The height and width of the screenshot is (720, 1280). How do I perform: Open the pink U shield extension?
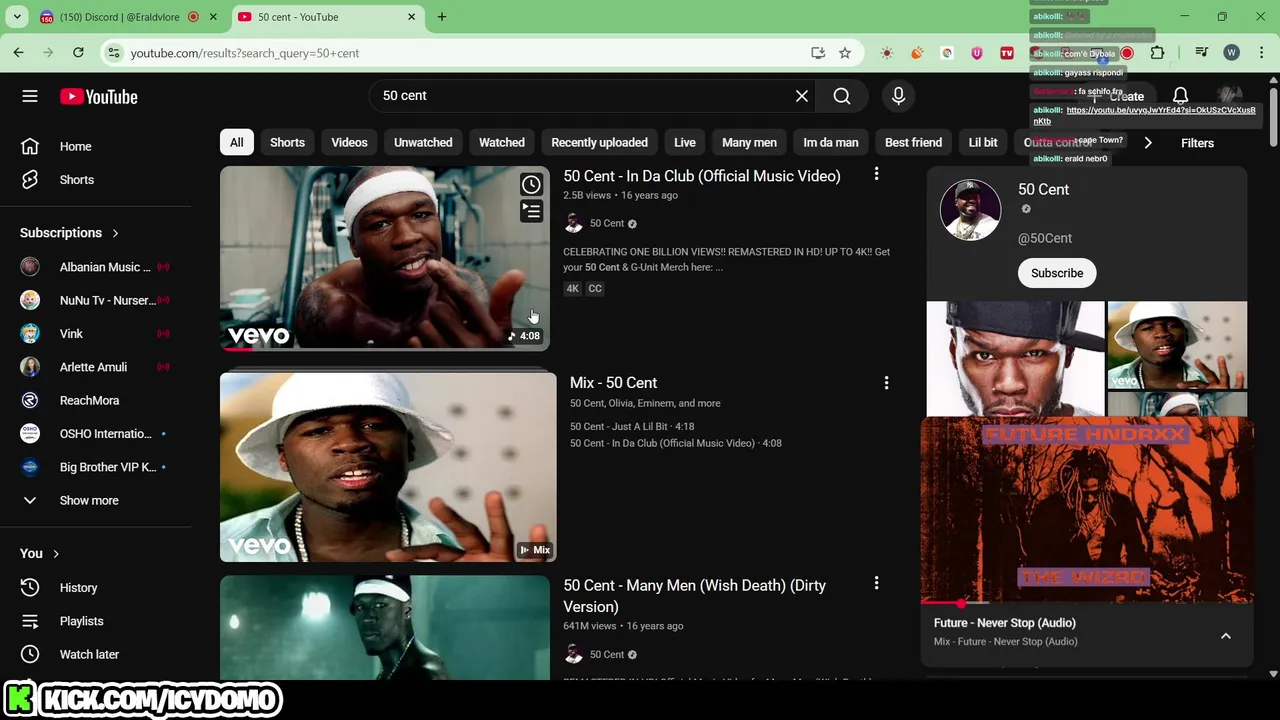click(x=977, y=53)
